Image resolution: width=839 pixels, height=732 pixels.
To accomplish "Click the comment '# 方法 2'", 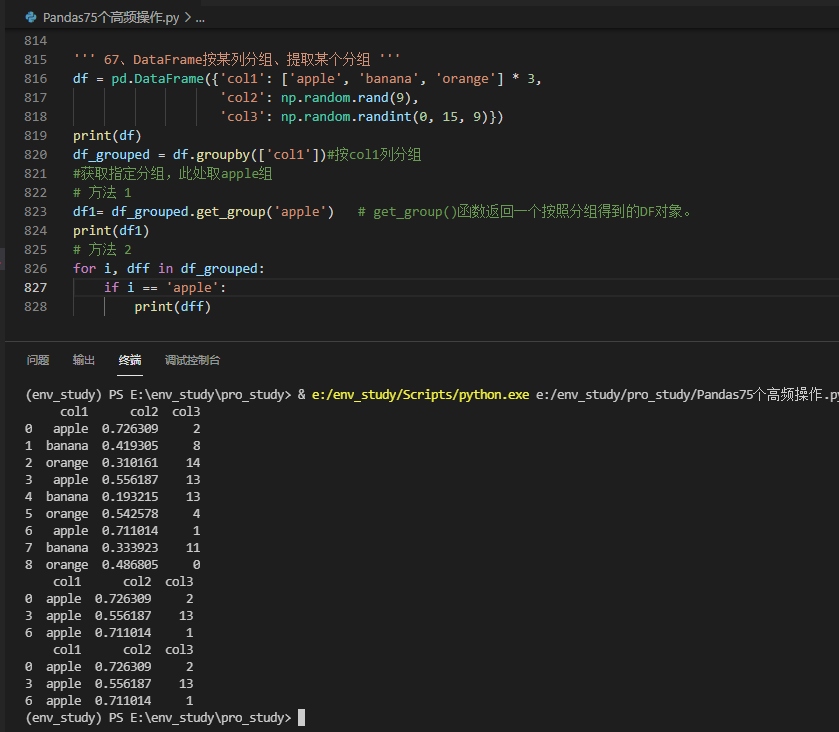I will point(102,250).
